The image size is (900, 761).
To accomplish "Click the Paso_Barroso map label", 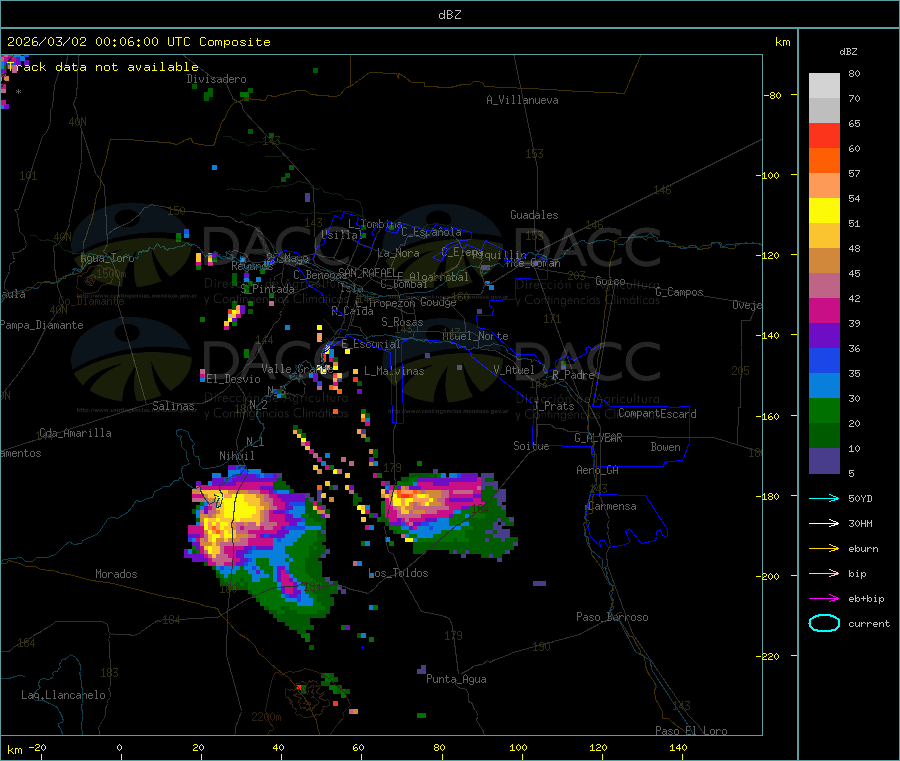I will 612,617.
